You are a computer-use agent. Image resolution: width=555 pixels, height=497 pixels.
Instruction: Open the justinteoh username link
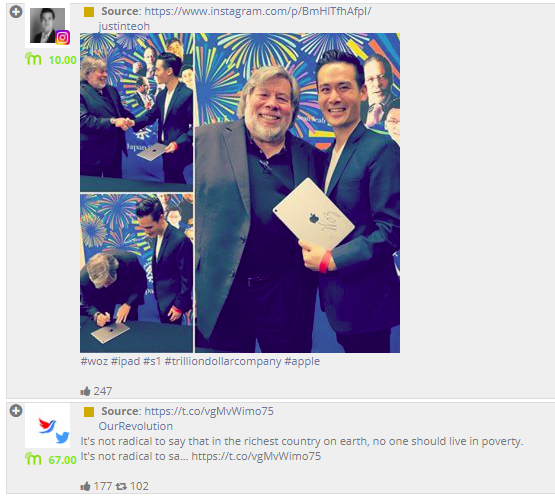tap(124, 26)
